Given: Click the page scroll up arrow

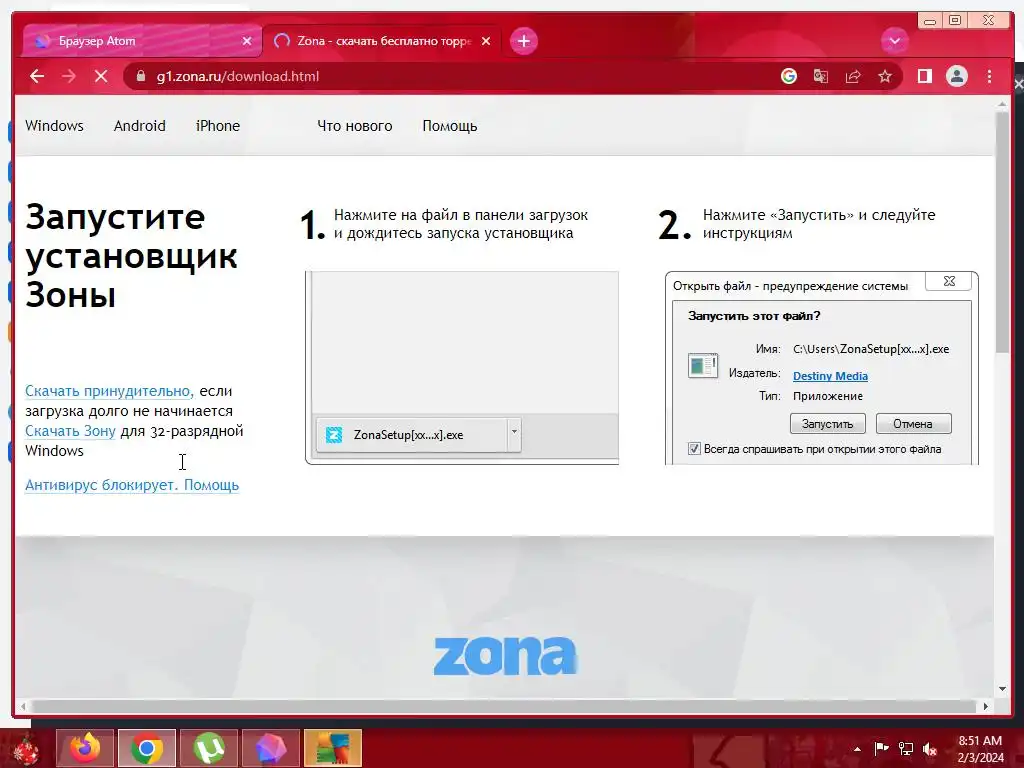Looking at the screenshot, I should (1002, 104).
